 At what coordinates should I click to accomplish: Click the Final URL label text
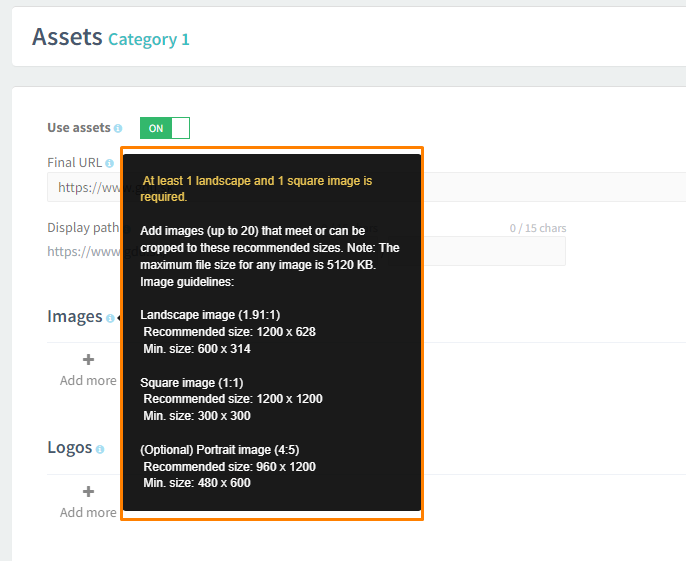pyautogui.click(x=74, y=162)
